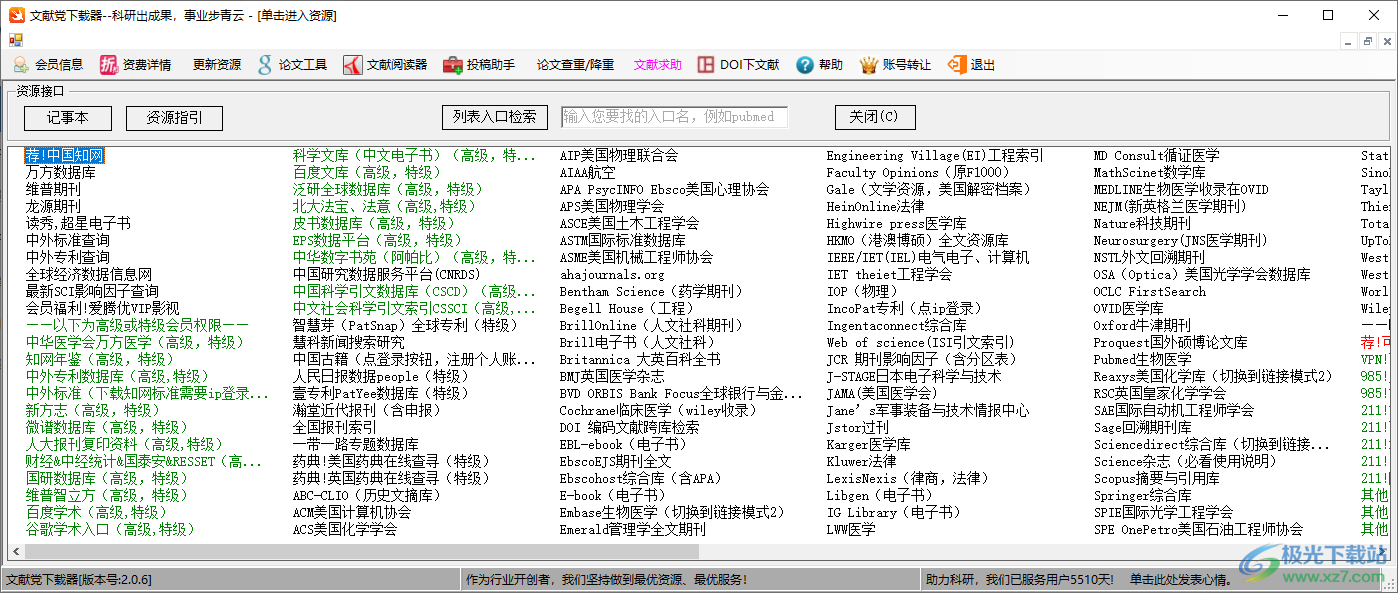Select the Nature科技期刊 entry

pyautogui.click(x=1143, y=224)
